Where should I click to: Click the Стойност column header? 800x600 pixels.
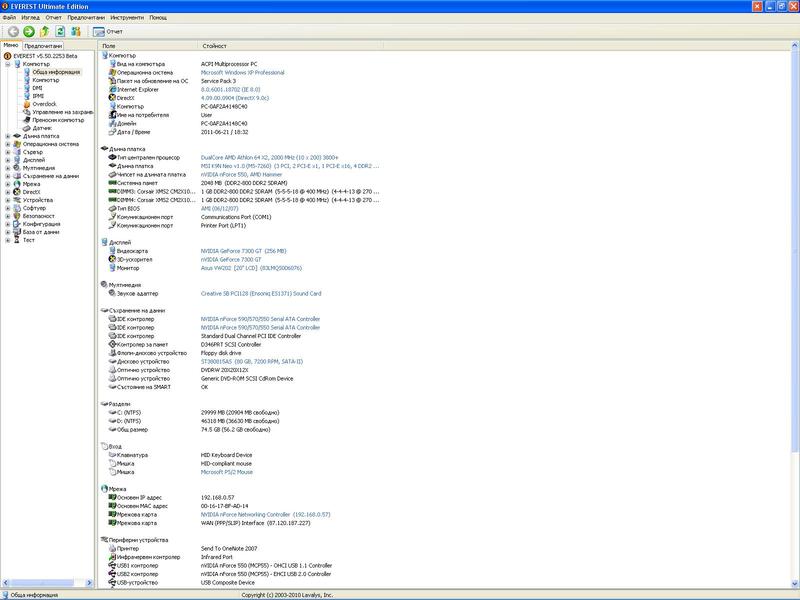tap(290, 46)
